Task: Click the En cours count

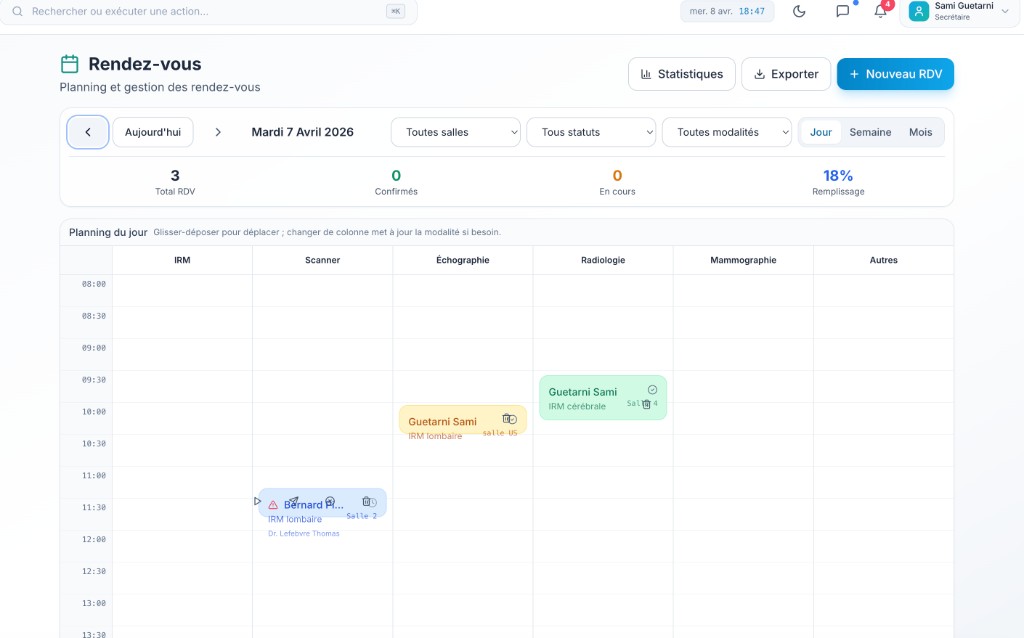Action: (617, 176)
